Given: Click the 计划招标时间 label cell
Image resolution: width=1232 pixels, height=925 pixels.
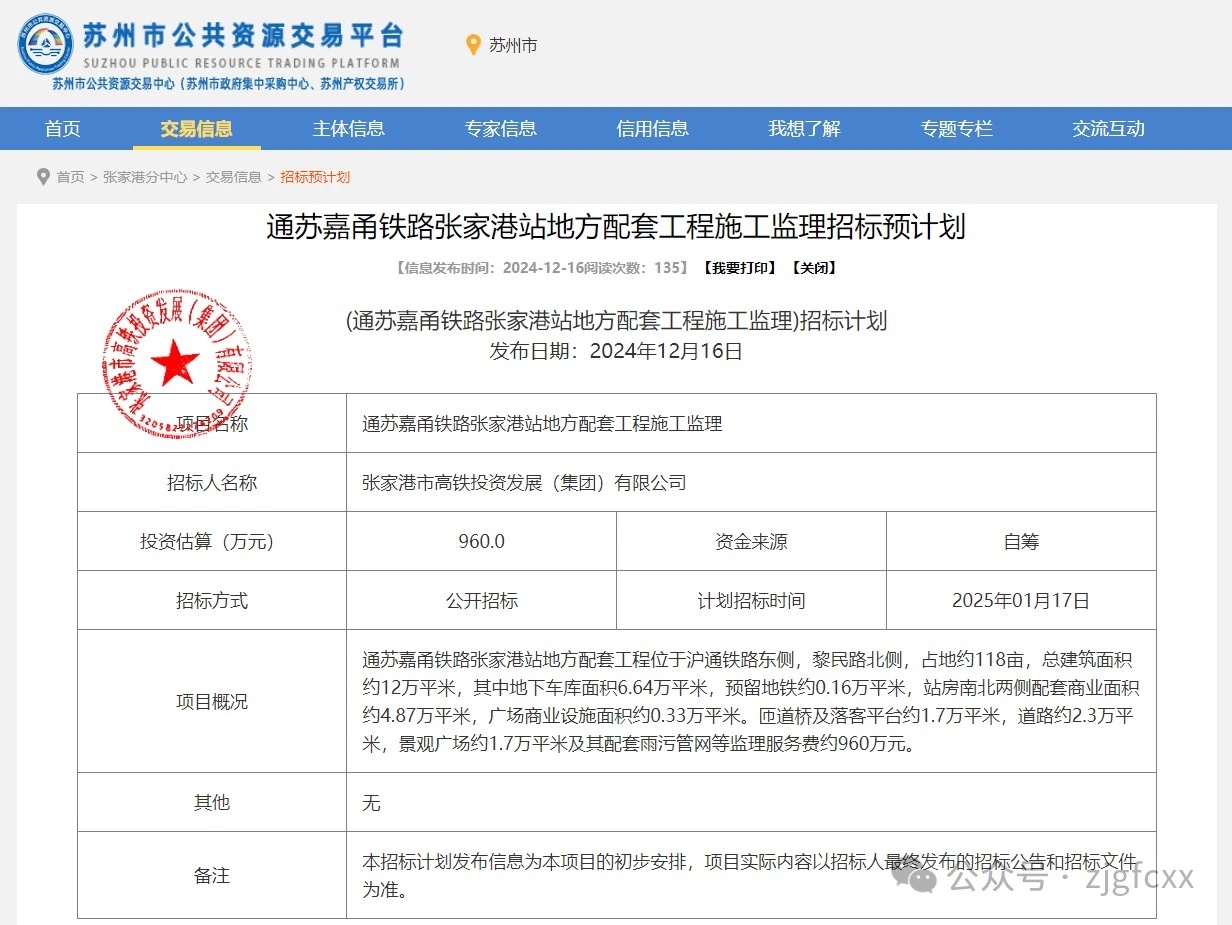Looking at the screenshot, I should click(x=752, y=601).
